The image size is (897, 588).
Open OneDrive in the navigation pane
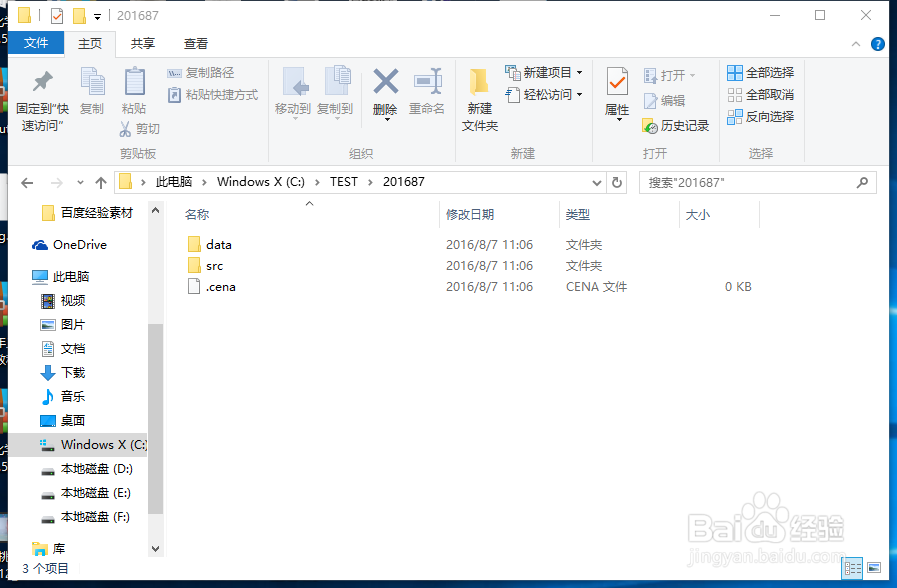point(70,245)
